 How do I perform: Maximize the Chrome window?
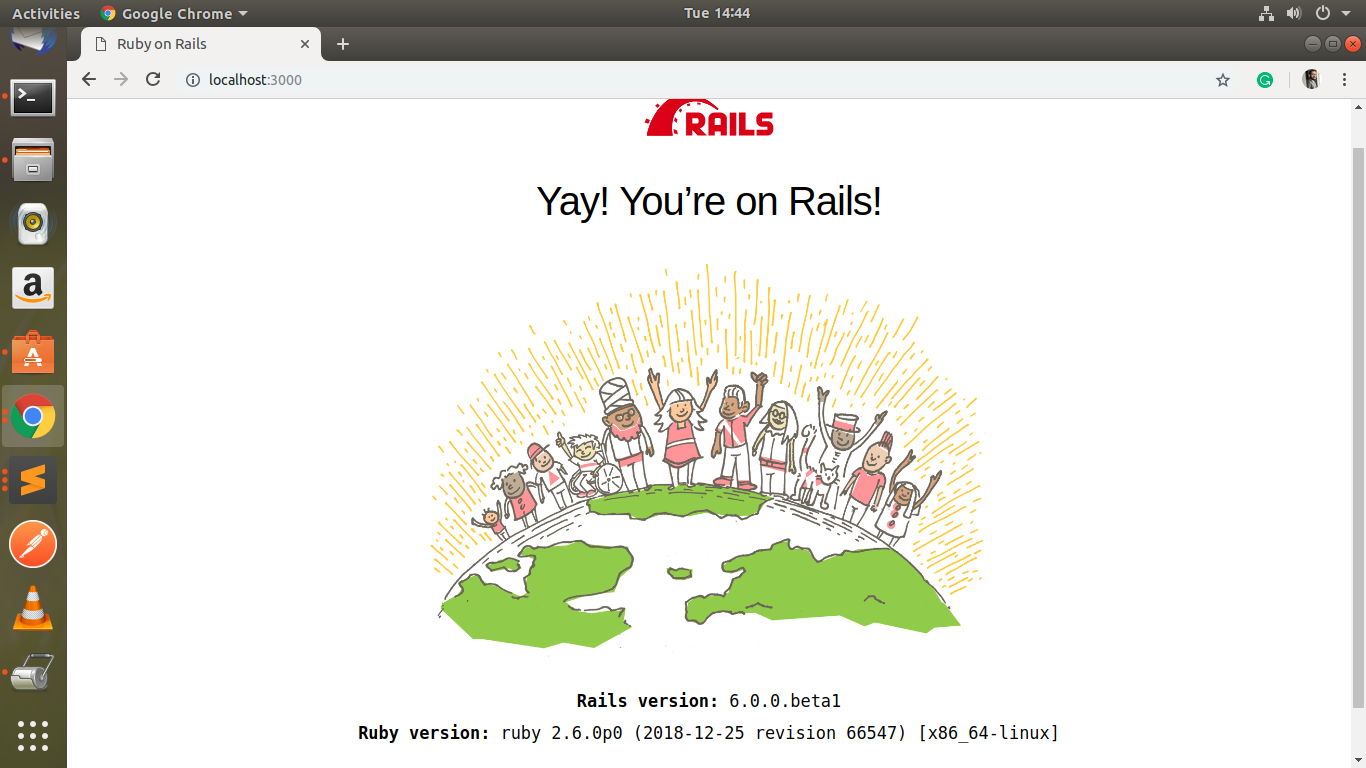tap(1333, 44)
